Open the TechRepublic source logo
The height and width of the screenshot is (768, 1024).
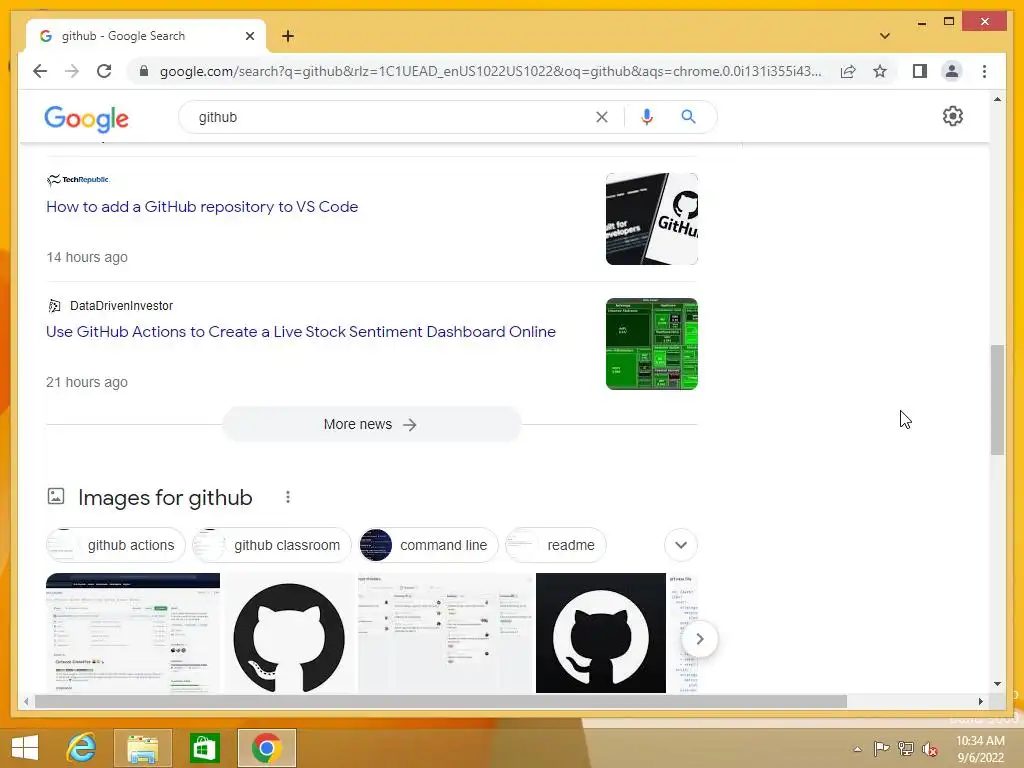(78, 180)
